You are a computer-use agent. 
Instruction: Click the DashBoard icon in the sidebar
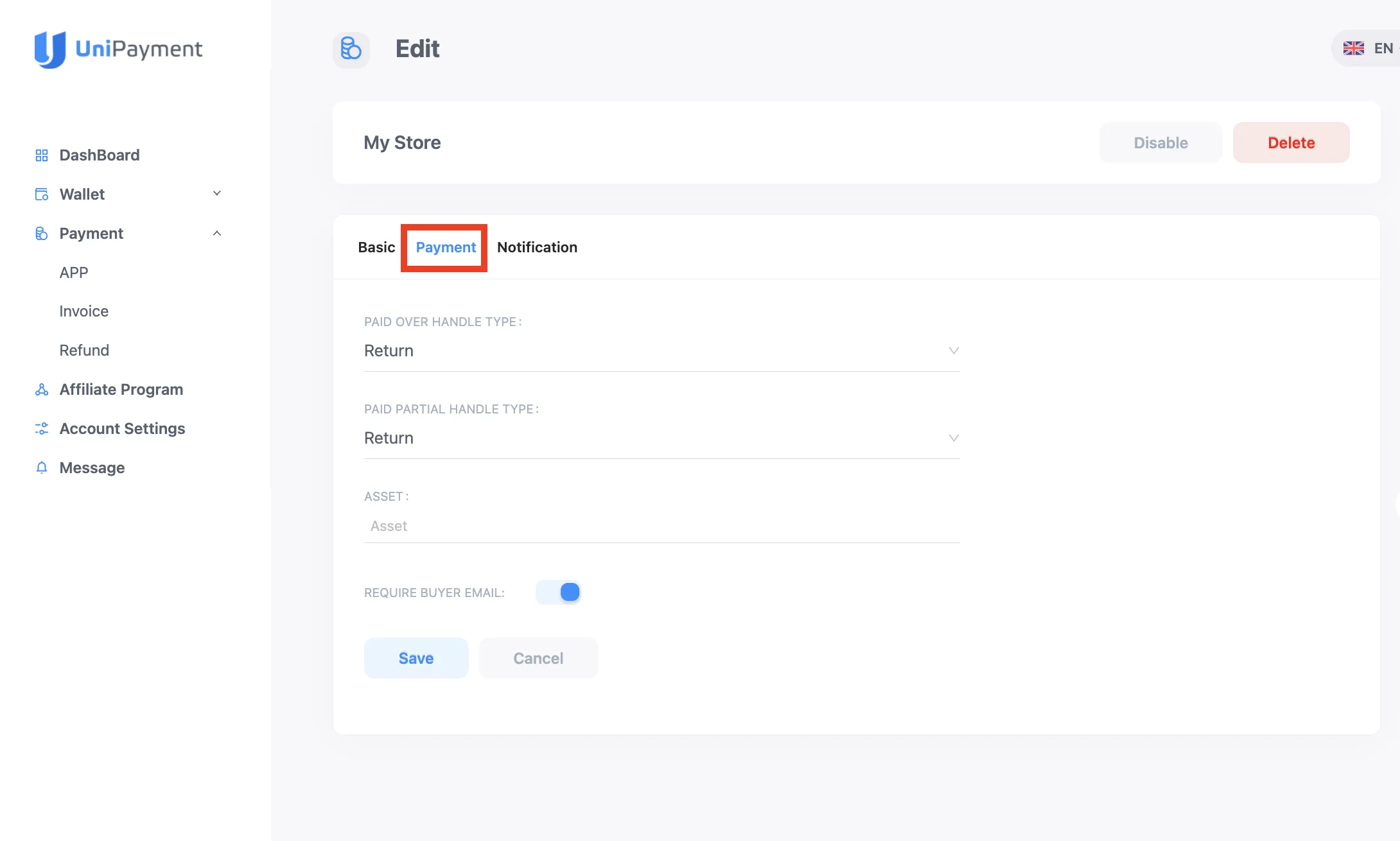point(41,155)
